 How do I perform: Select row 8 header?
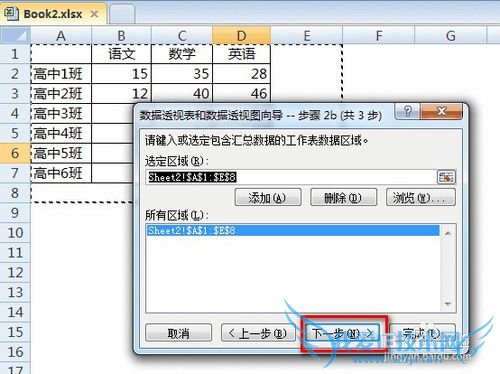click(x=15, y=193)
